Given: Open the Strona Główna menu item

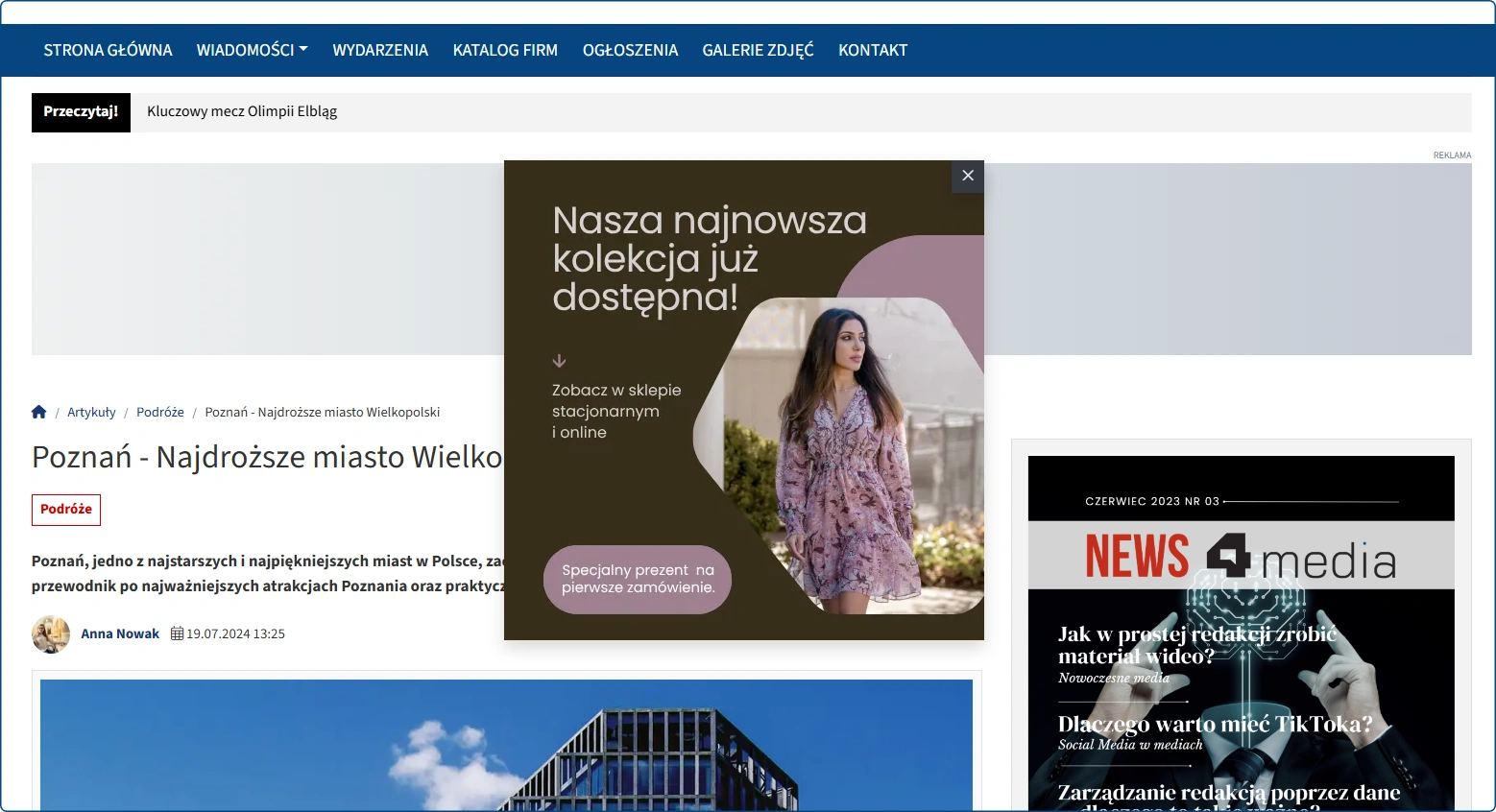Looking at the screenshot, I should click(108, 50).
